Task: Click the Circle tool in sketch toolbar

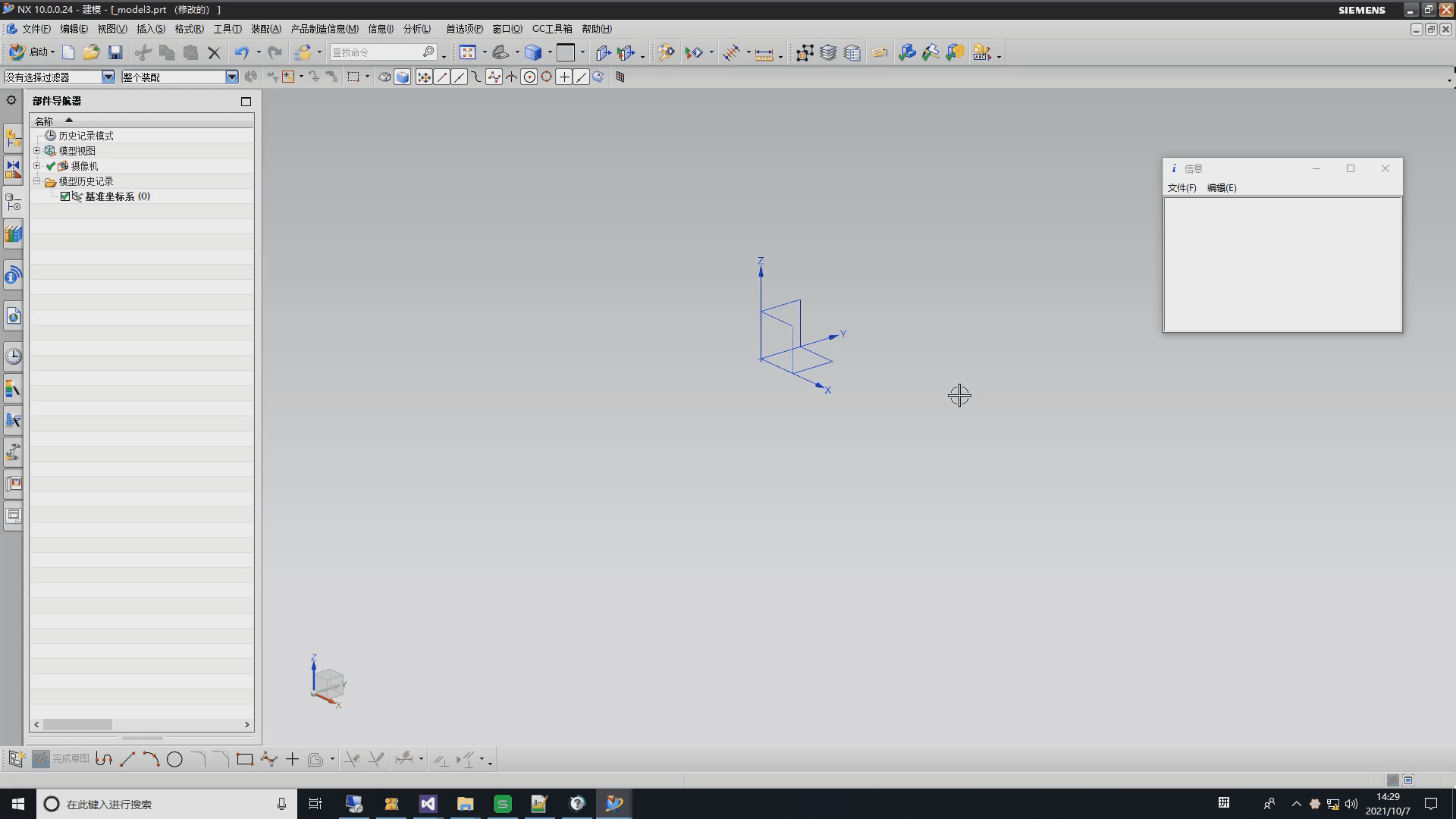Action: (x=174, y=759)
